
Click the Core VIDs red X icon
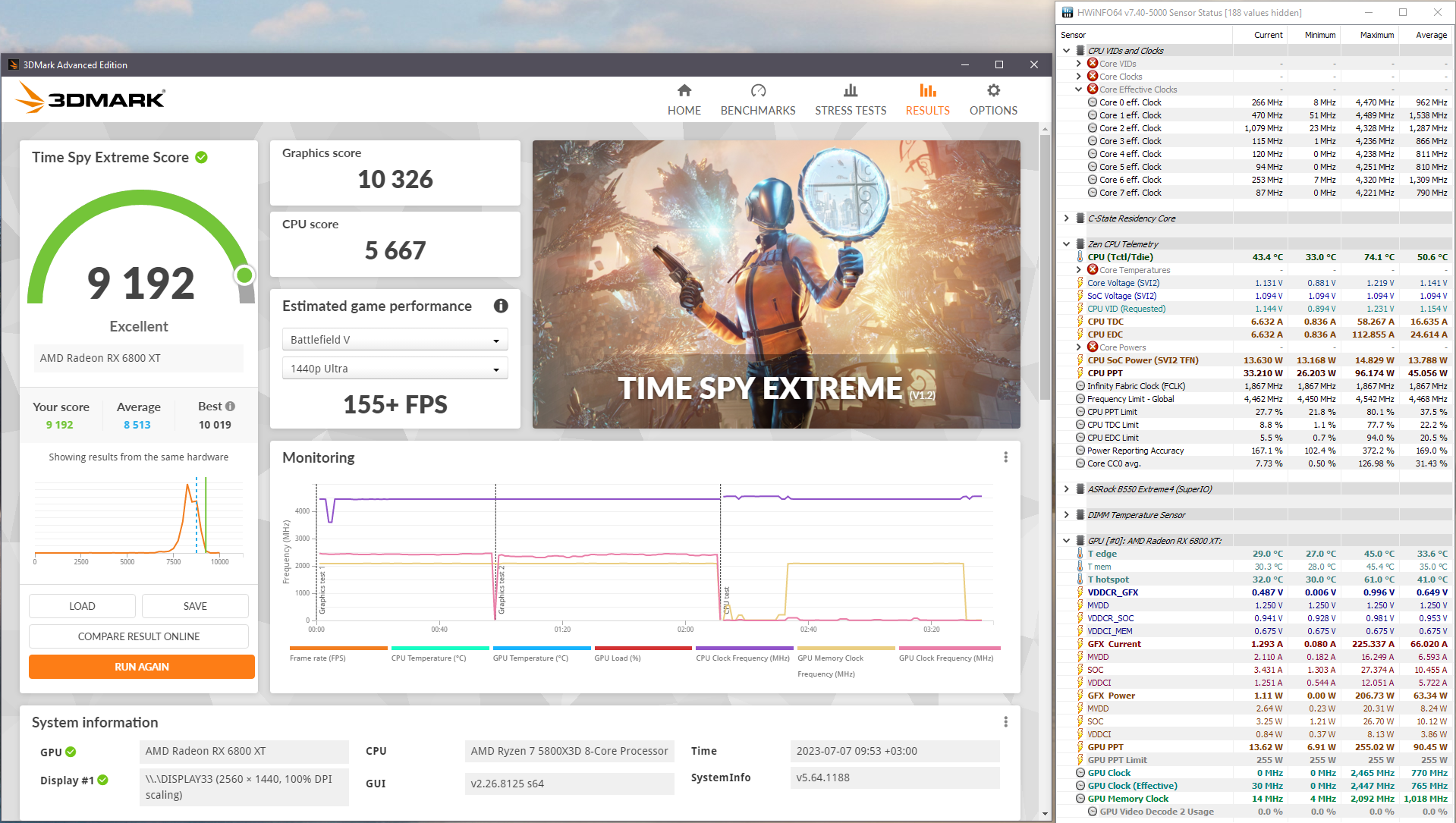[x=1093, y=64]
